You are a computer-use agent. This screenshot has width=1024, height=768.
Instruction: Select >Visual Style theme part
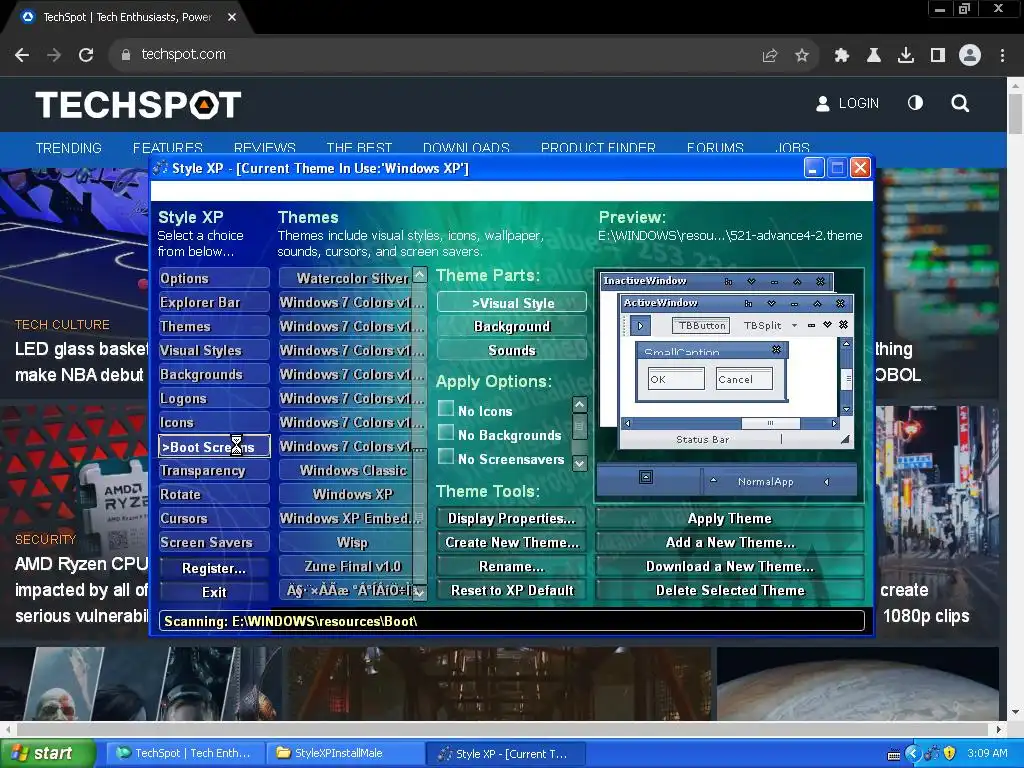[512, 303]
